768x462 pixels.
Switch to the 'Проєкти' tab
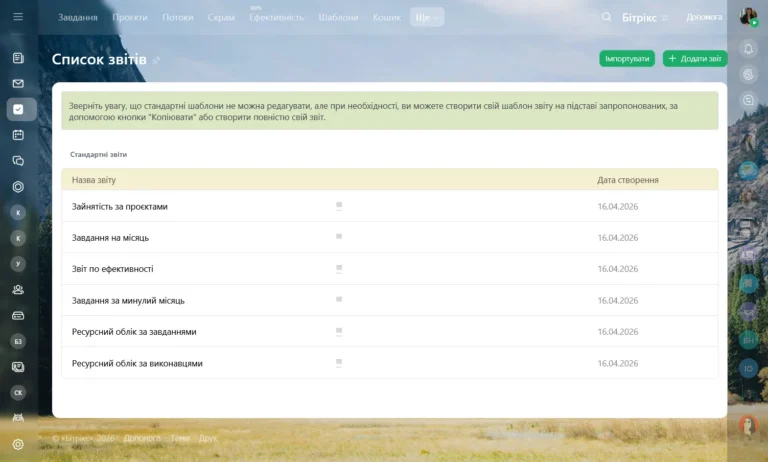(130, 18)
